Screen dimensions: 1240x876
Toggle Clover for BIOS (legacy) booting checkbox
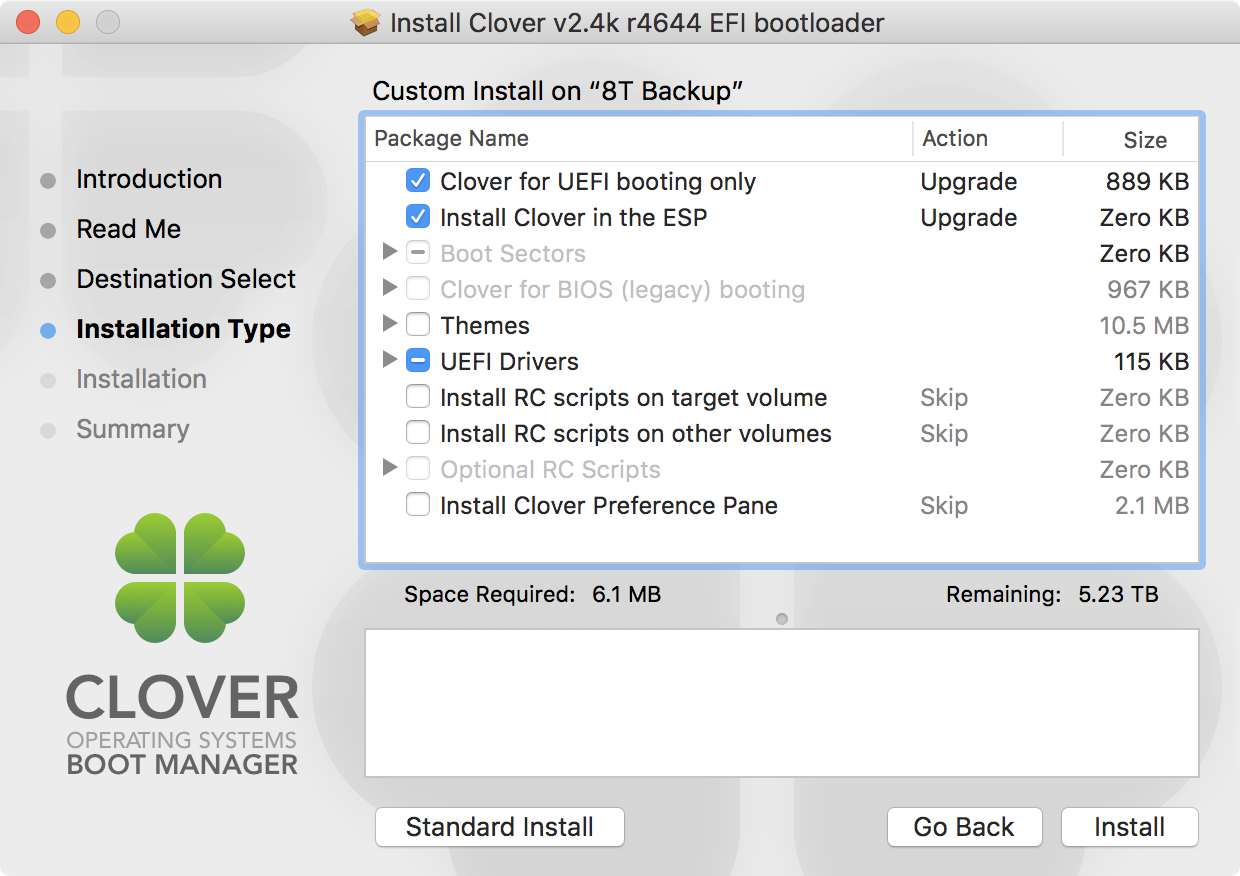click(418, 290)
